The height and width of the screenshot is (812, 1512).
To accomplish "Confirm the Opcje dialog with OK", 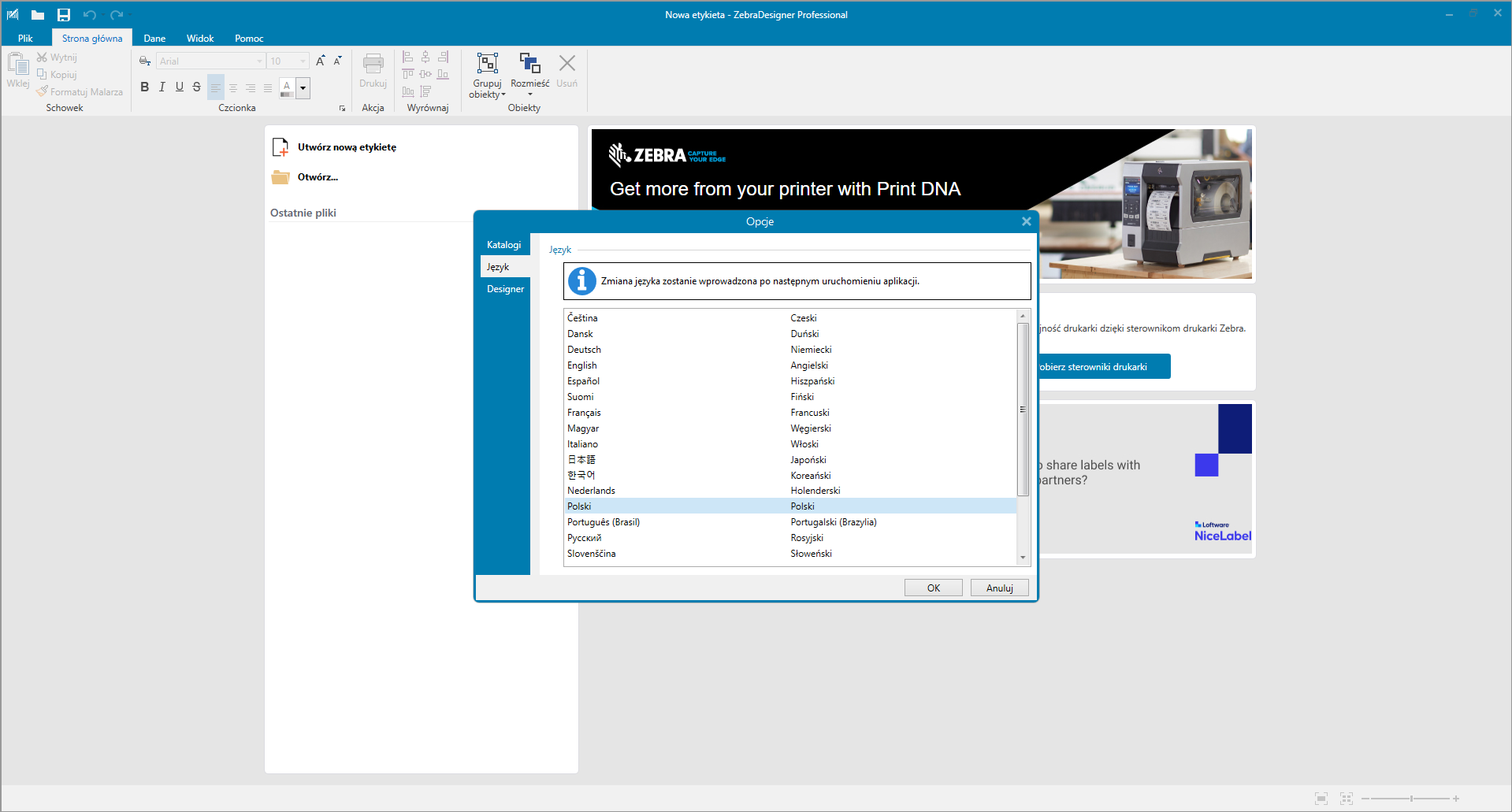I will click(934, 588).
